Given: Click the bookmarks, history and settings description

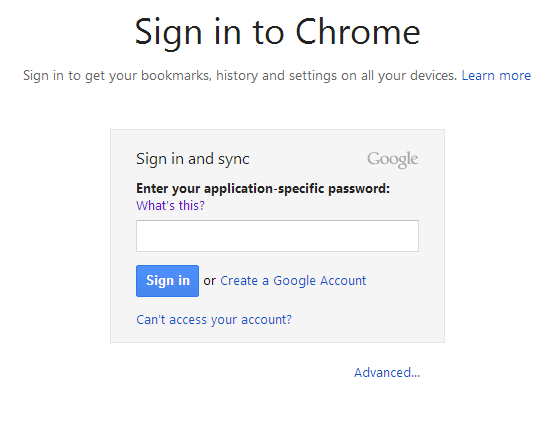Looking at the screenshot, I should (x=242, y=76).
